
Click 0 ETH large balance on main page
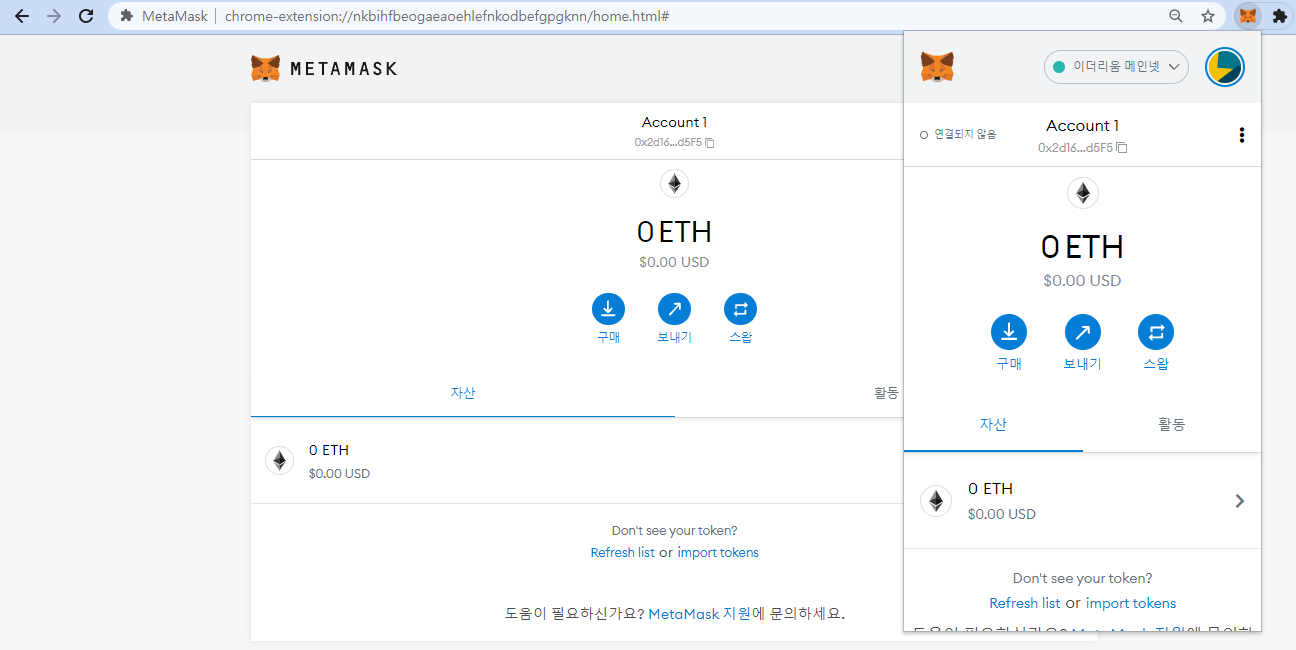(674, 232)
